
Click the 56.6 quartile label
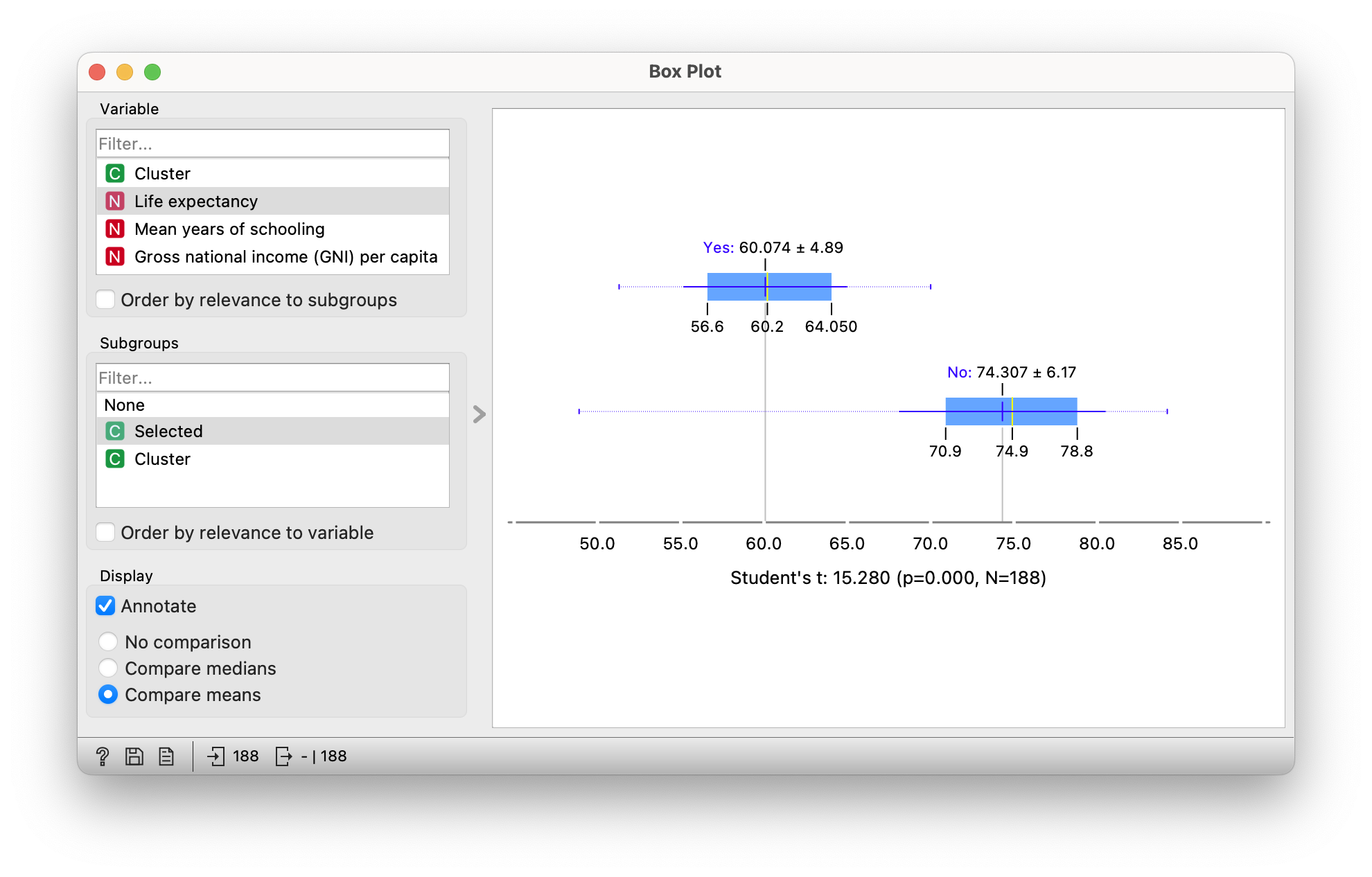707,326
